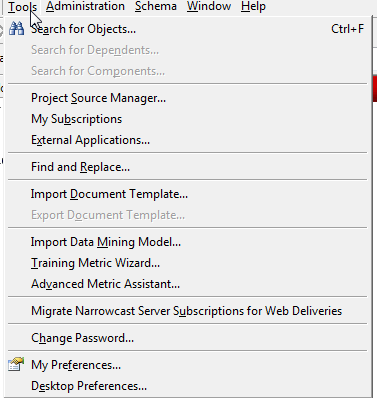The image size is (377, 398).
Task: Open the Tools menu
Action: click(22, 6)
